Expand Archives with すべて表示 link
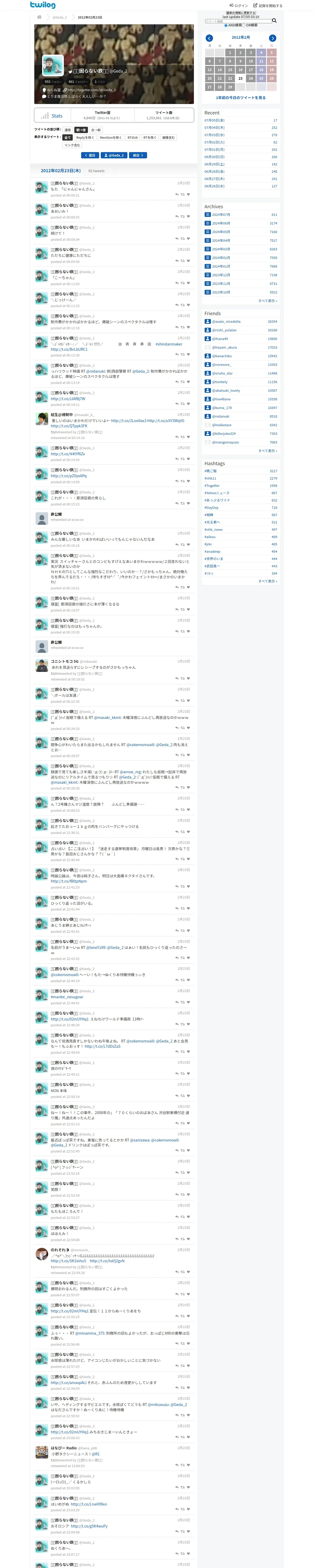Image resolution: width=314 pixels, height=1568 pixels. tap(268, 301)
